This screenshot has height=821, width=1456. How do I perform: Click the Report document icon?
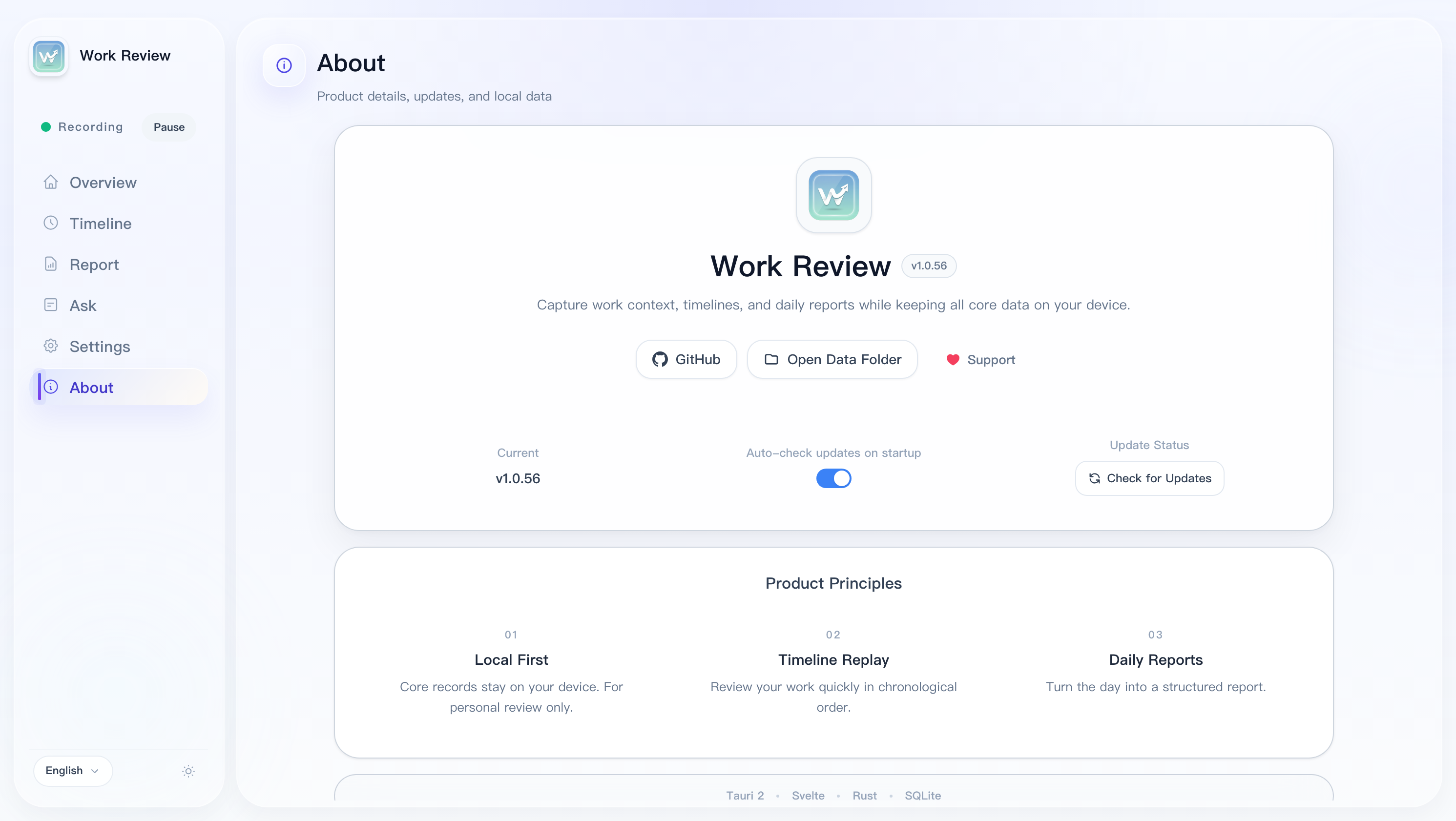[x=51, y=264]
